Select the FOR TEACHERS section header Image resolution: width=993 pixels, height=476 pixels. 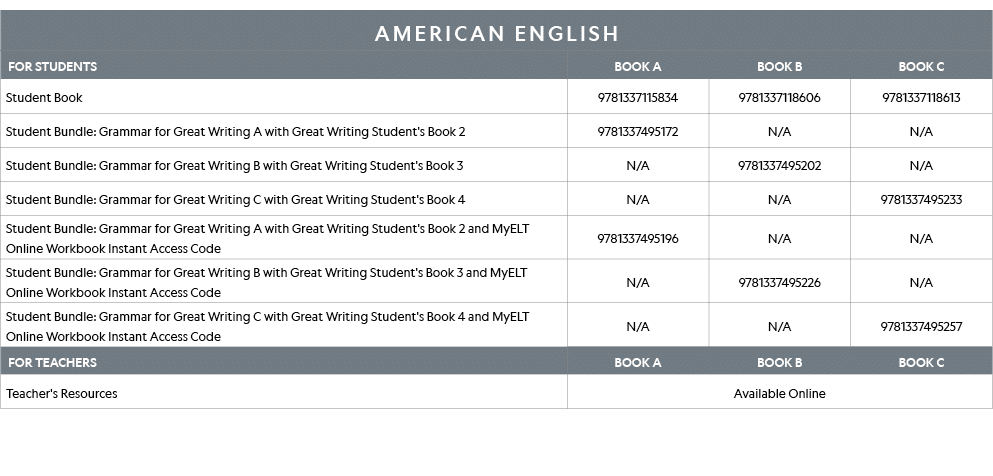52,362
